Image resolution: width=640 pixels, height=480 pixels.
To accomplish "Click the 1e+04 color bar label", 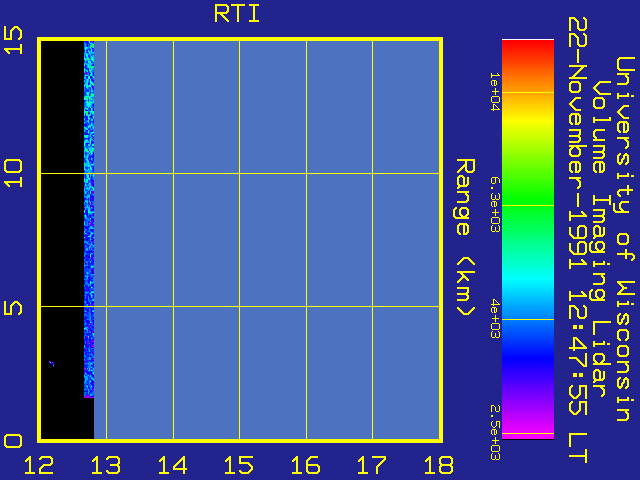I will (495, 92).
